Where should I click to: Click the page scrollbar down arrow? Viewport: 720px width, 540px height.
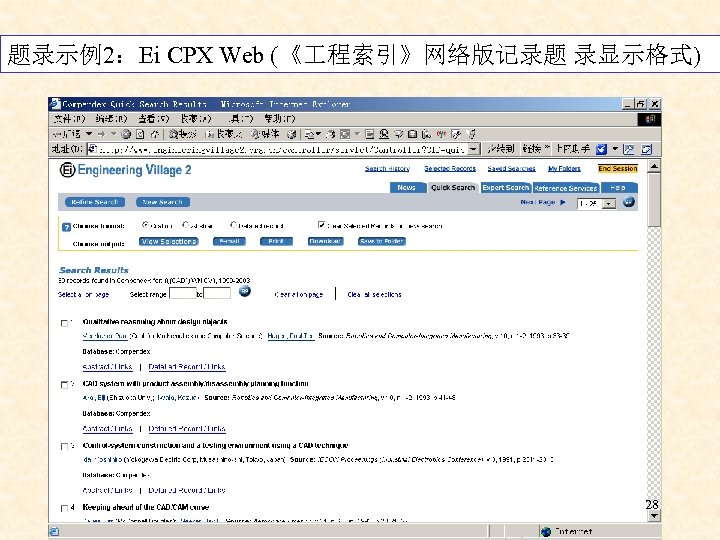tap(654, 516)
